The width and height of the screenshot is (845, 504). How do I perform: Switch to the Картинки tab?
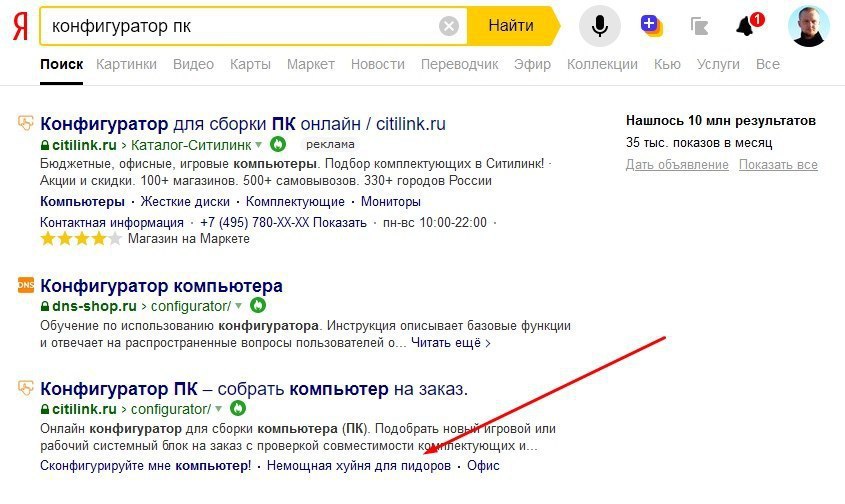(x=126, y=64)
